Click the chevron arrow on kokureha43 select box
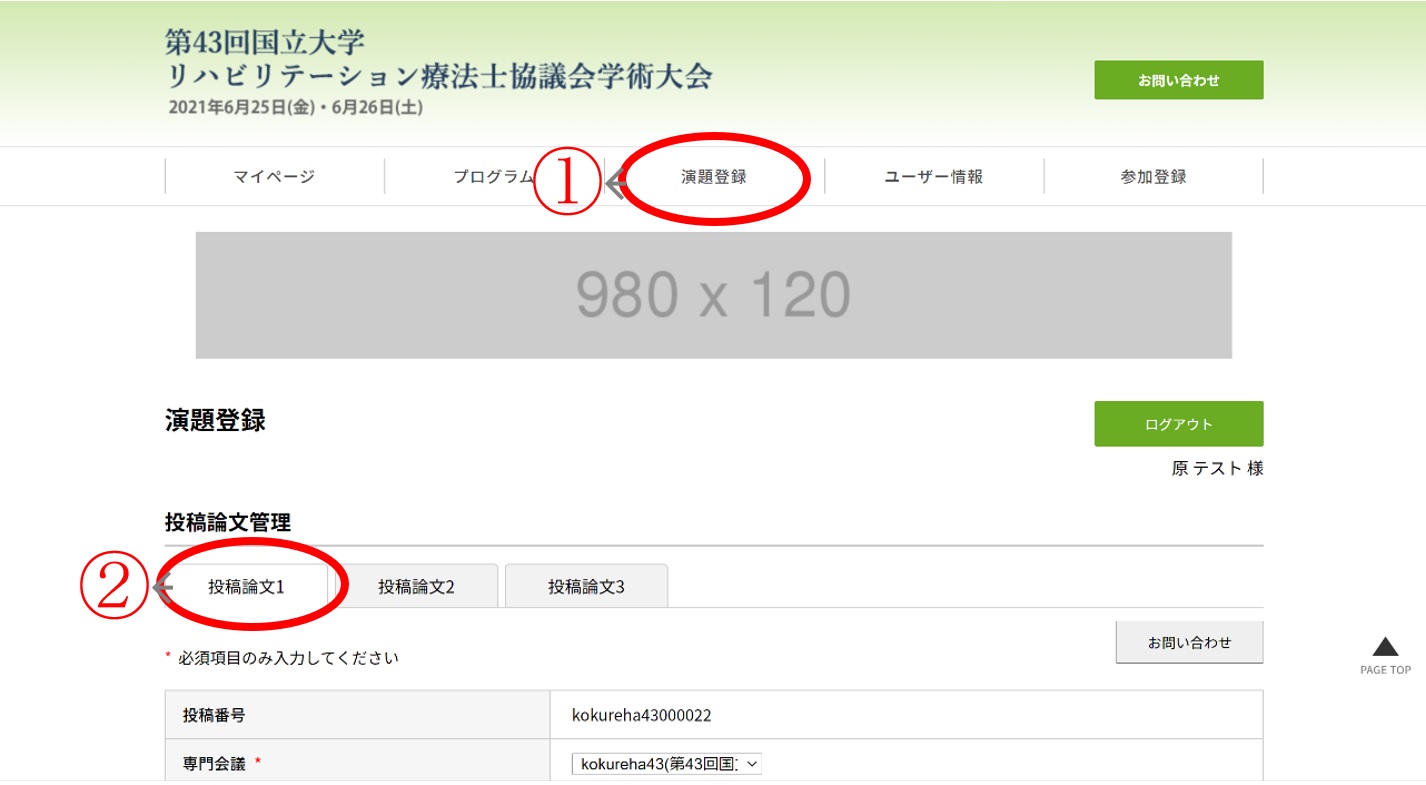The height and width of the screenshot is (785, 1426). click(x=752, y=764)
